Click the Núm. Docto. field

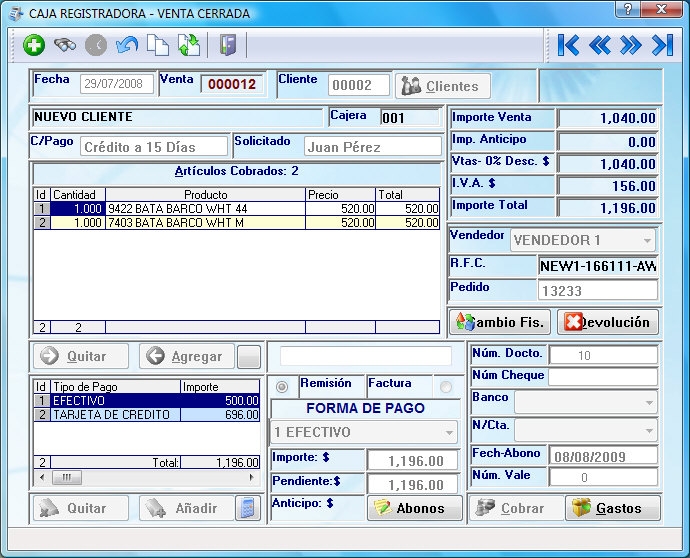pos(603,355)
